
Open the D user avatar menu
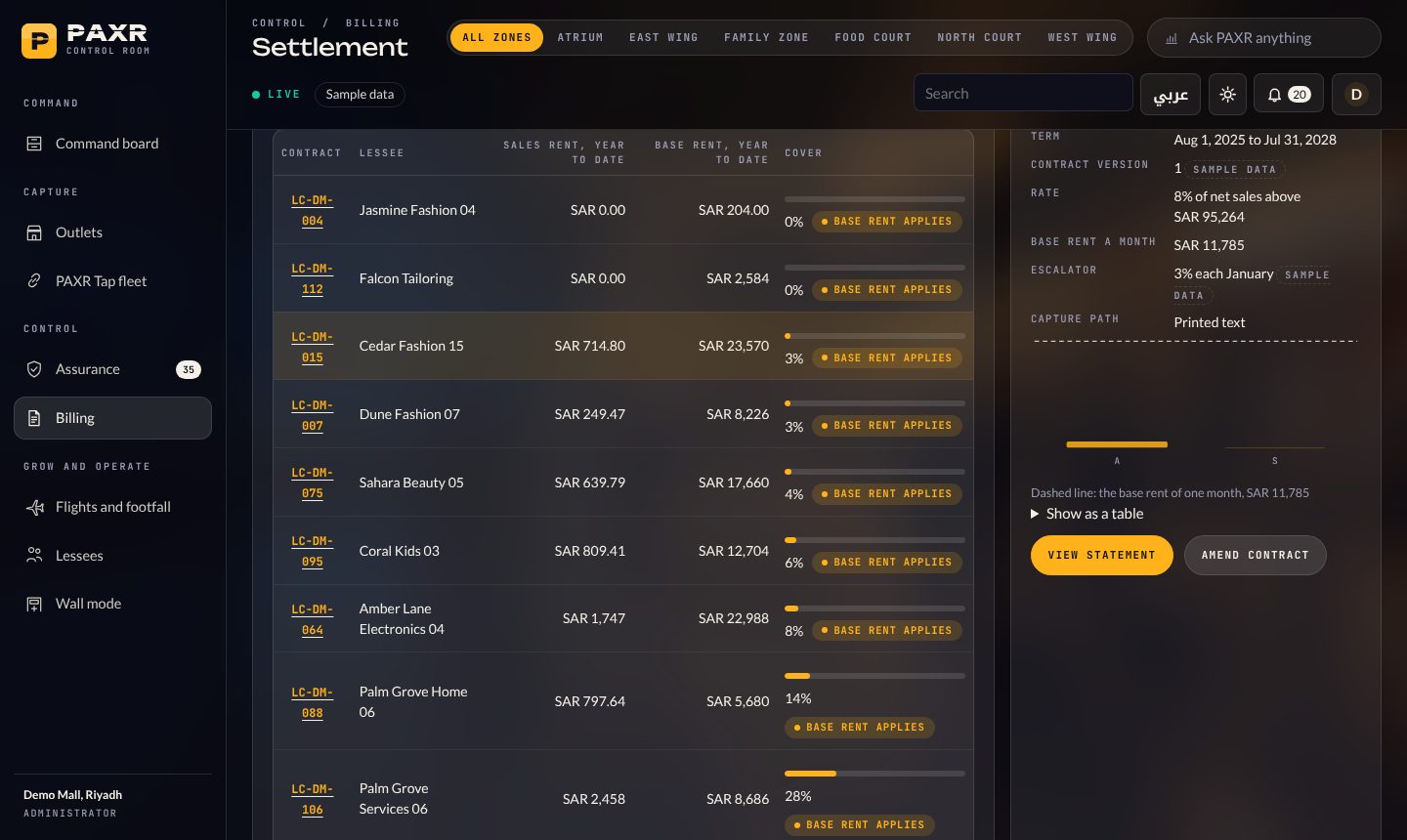click(x=1355, y=95)
